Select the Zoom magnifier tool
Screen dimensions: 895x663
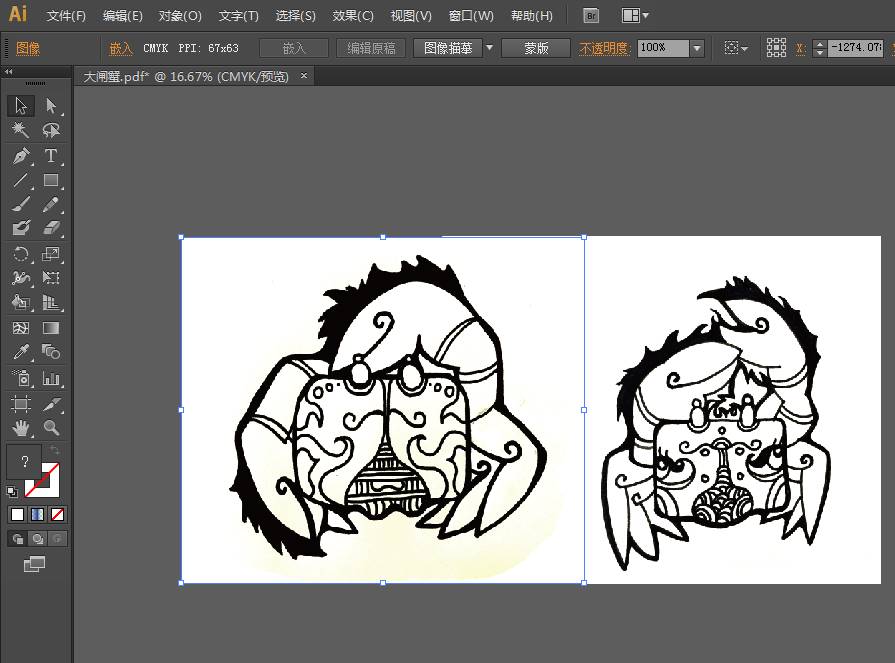pos(51,427)
